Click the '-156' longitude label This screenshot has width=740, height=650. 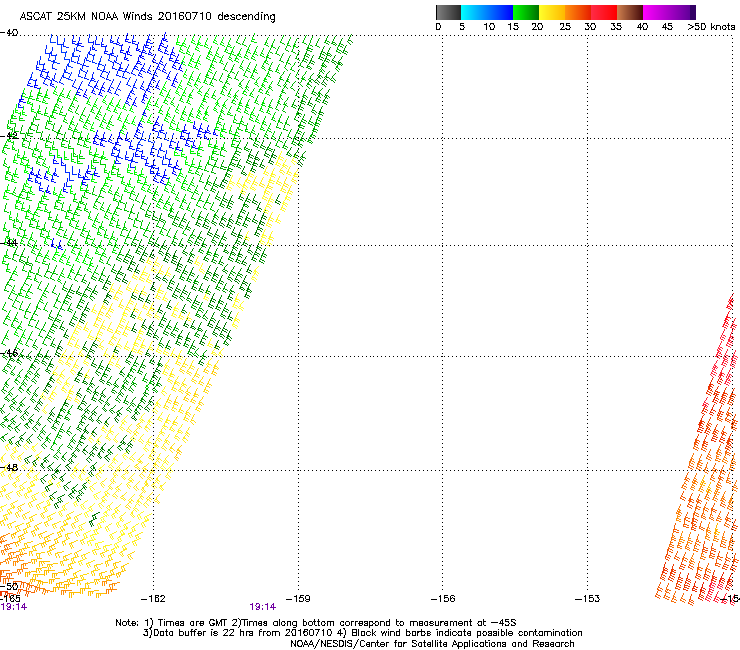point(443,599)
